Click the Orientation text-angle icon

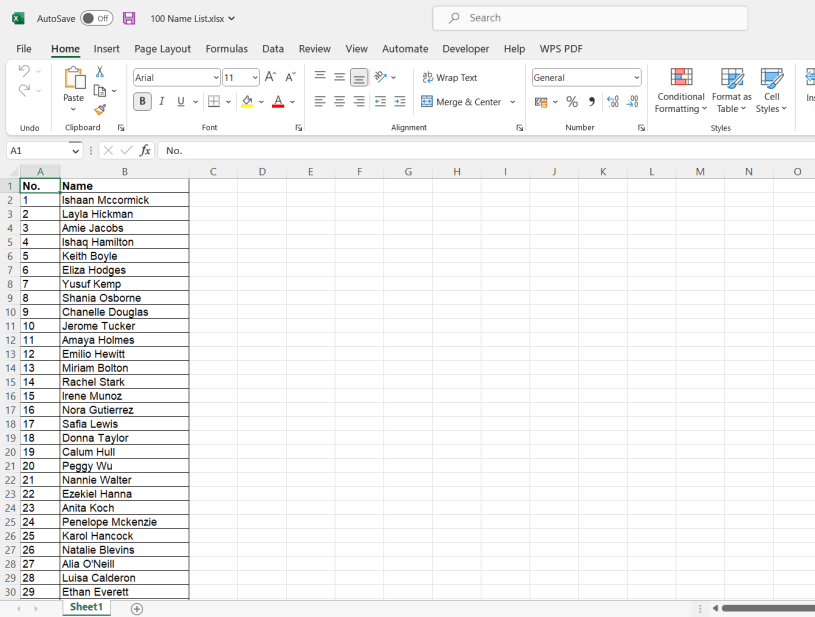tap(380, 77)
